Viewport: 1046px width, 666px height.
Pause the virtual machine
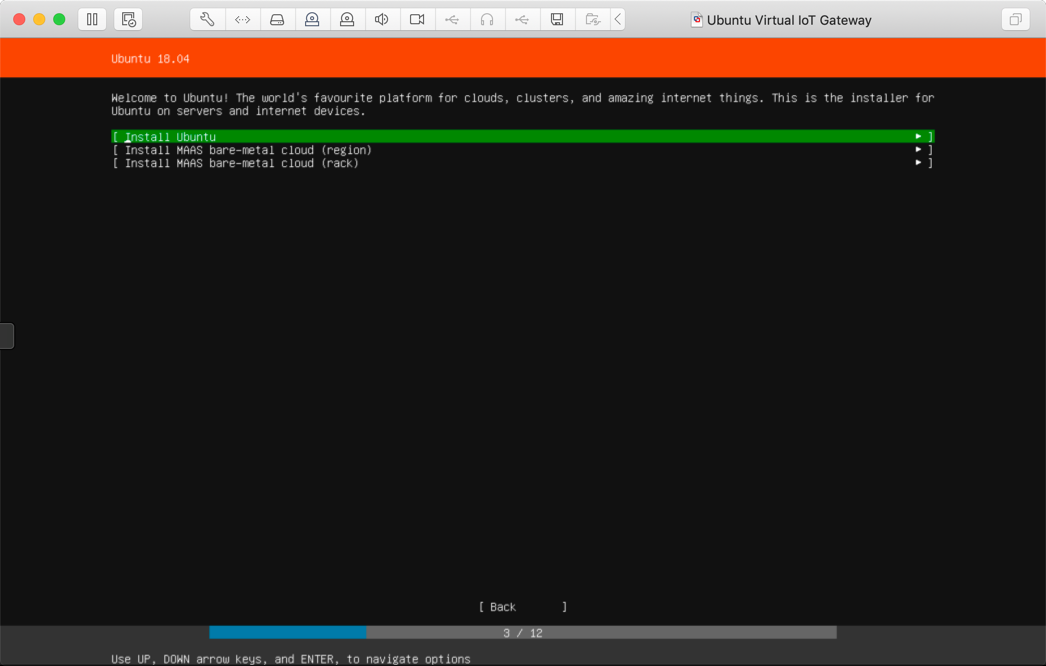pyautogui.click(x=92, y=19)
